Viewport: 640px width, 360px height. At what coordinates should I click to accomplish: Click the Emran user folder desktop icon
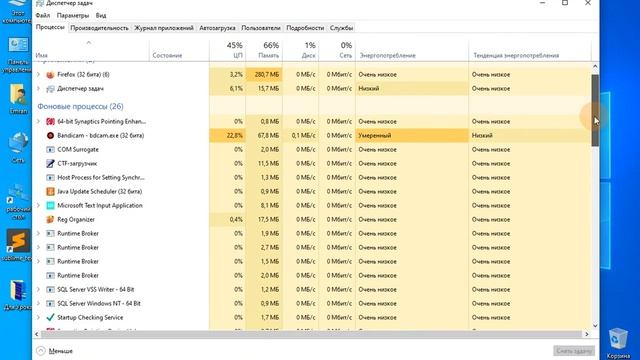pyautogui.click(x=18, y=99)
